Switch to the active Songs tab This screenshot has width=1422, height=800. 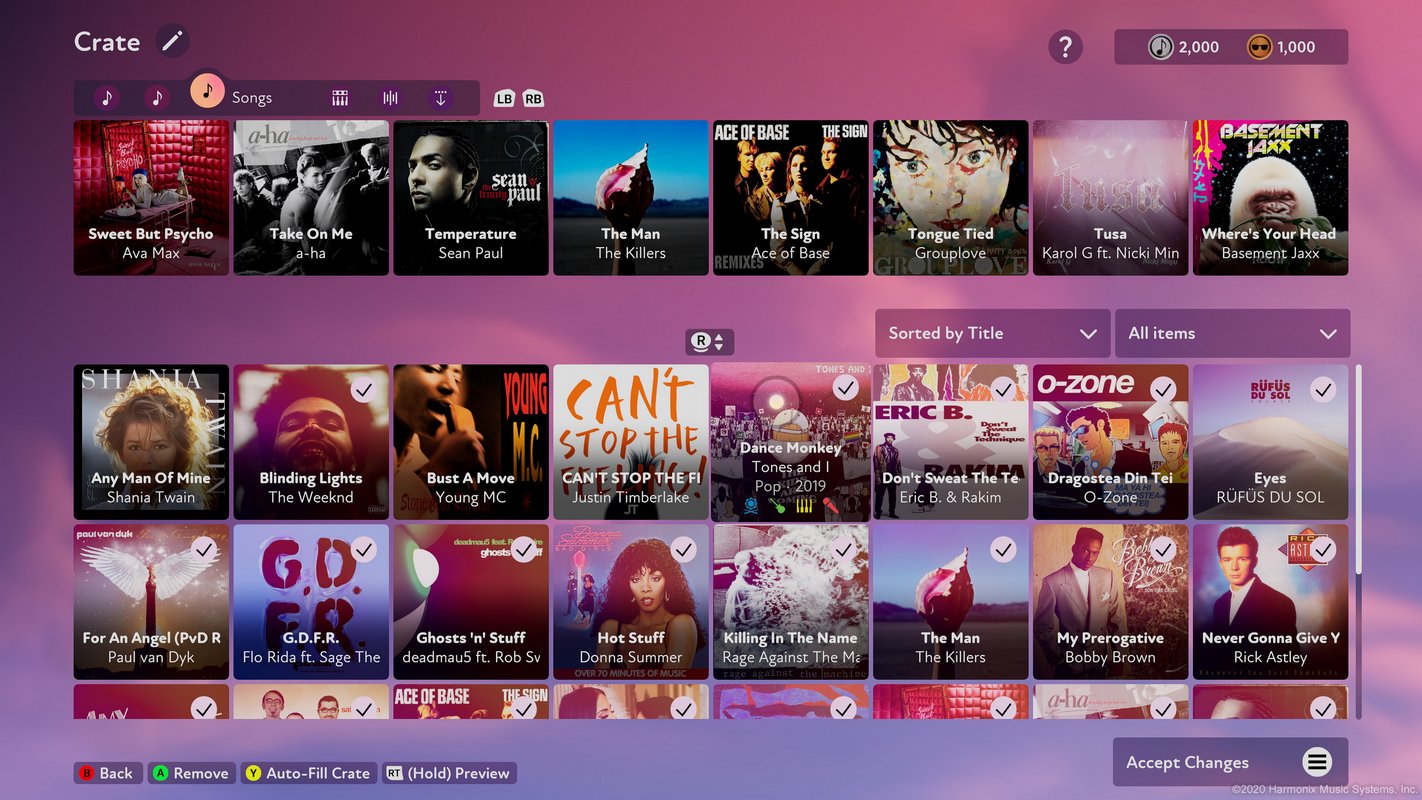(x=207, y=91)
